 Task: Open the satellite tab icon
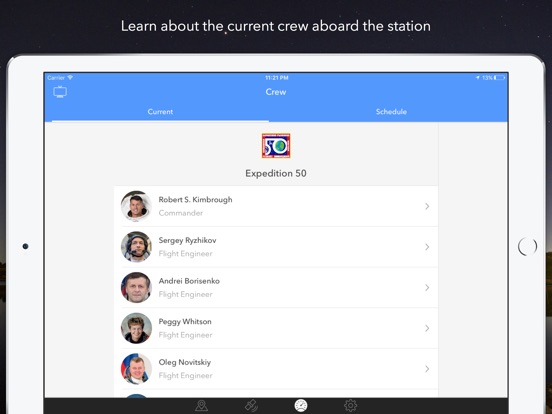point(251,406)
